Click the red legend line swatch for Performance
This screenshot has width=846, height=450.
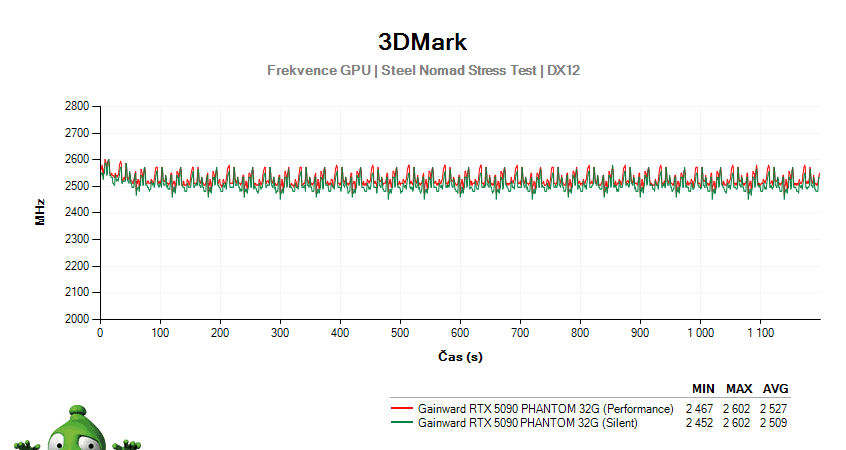coord(401,408)
